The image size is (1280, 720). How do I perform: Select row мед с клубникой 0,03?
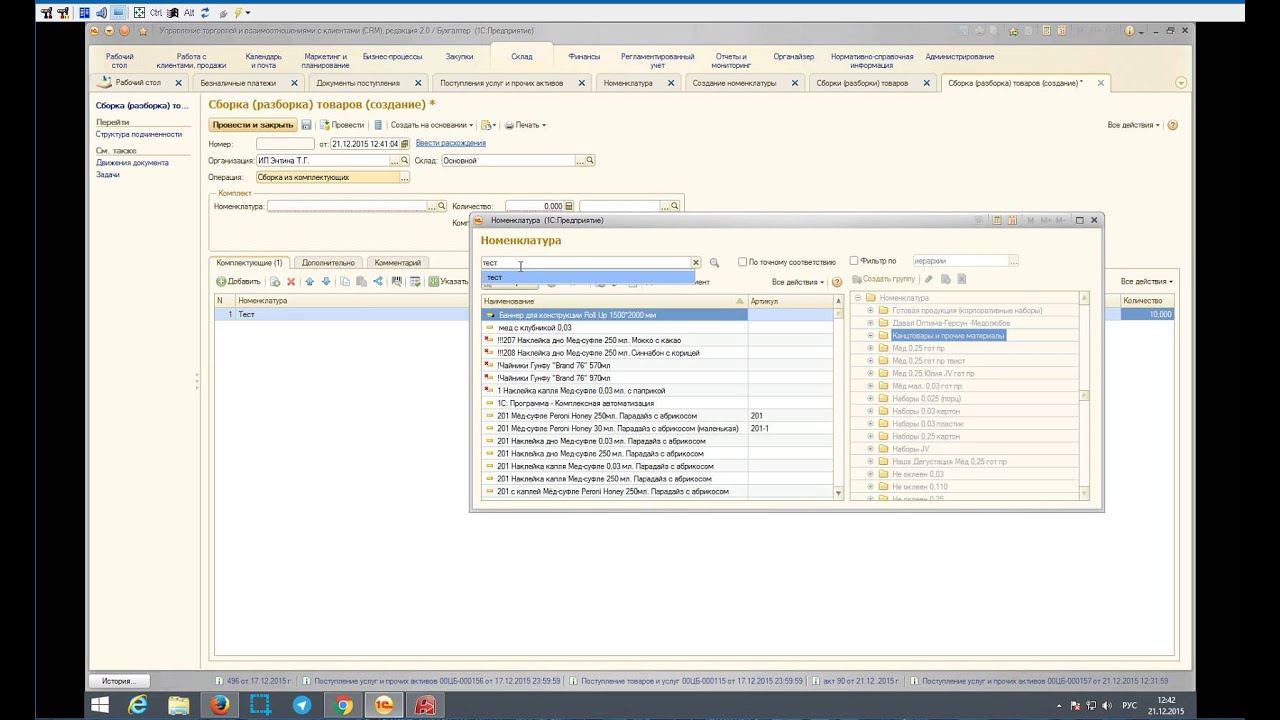pyautogui.click(x=615, y=327)
